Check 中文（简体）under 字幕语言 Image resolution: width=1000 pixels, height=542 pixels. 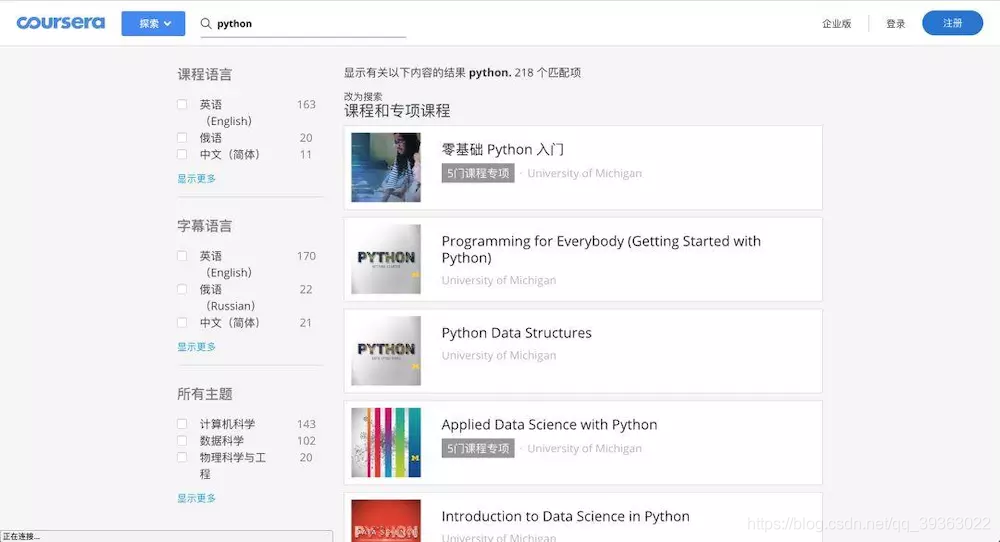click(x=182, y=323)
